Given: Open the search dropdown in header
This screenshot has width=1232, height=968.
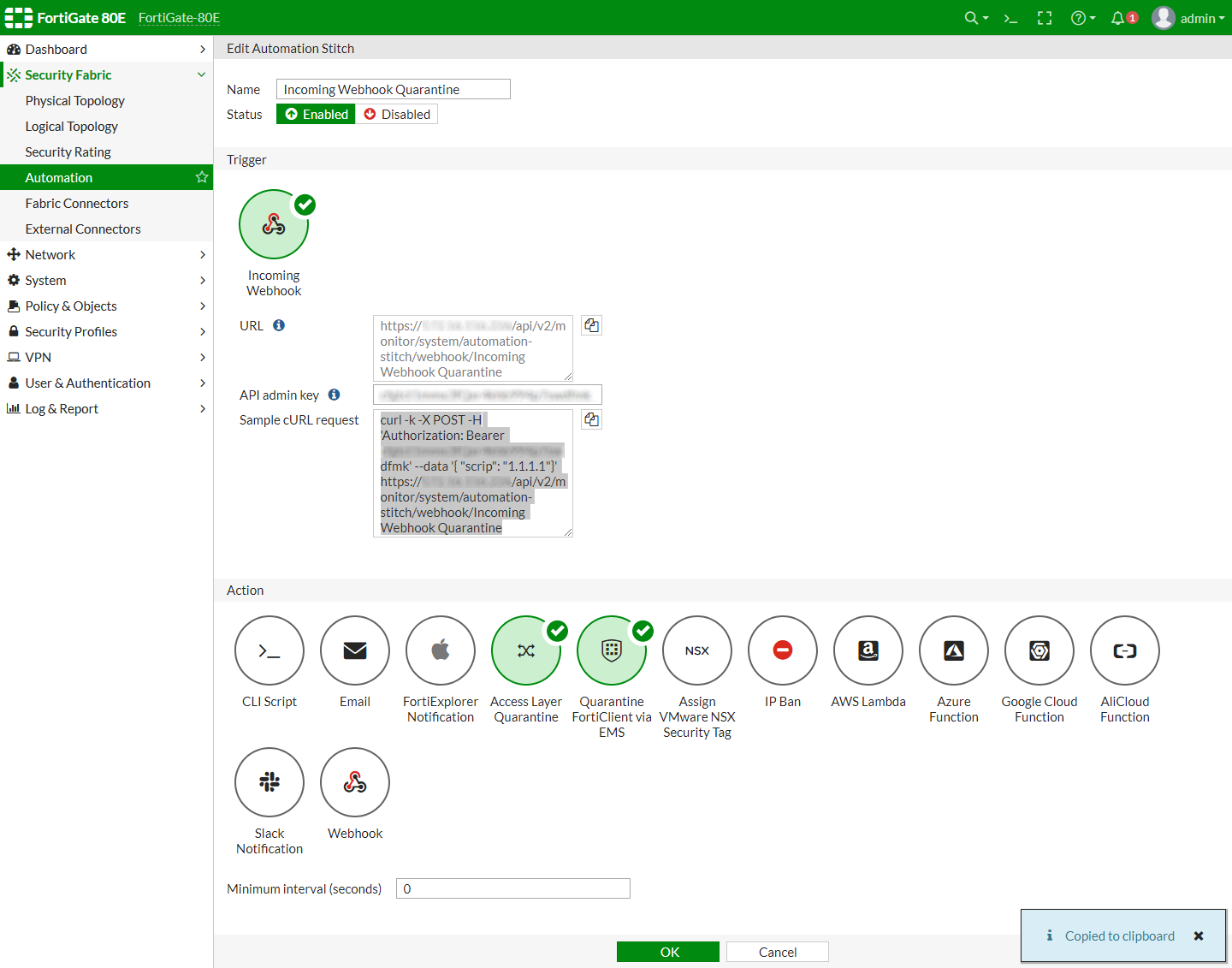Looking at the screenshot, I should point(976,18).
